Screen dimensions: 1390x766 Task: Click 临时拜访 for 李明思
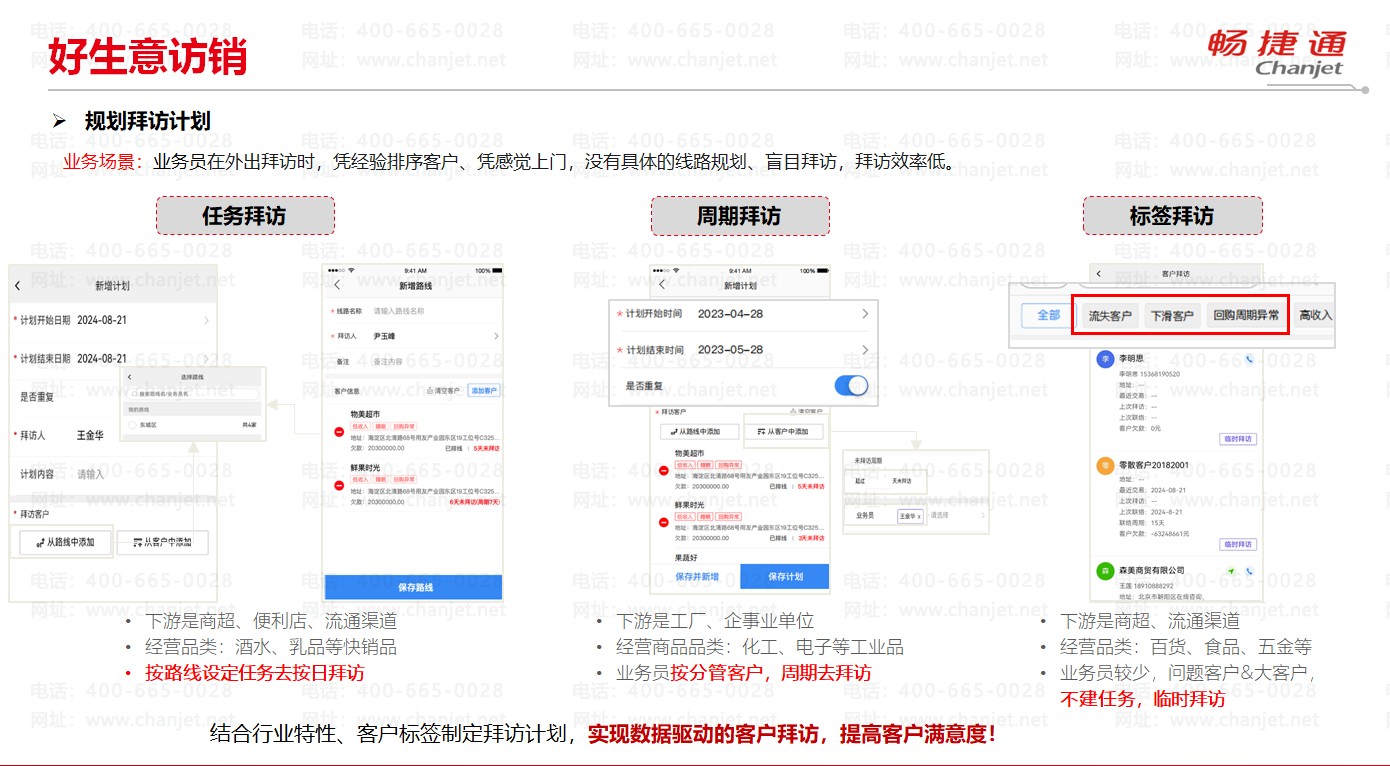click(1238, 439)
